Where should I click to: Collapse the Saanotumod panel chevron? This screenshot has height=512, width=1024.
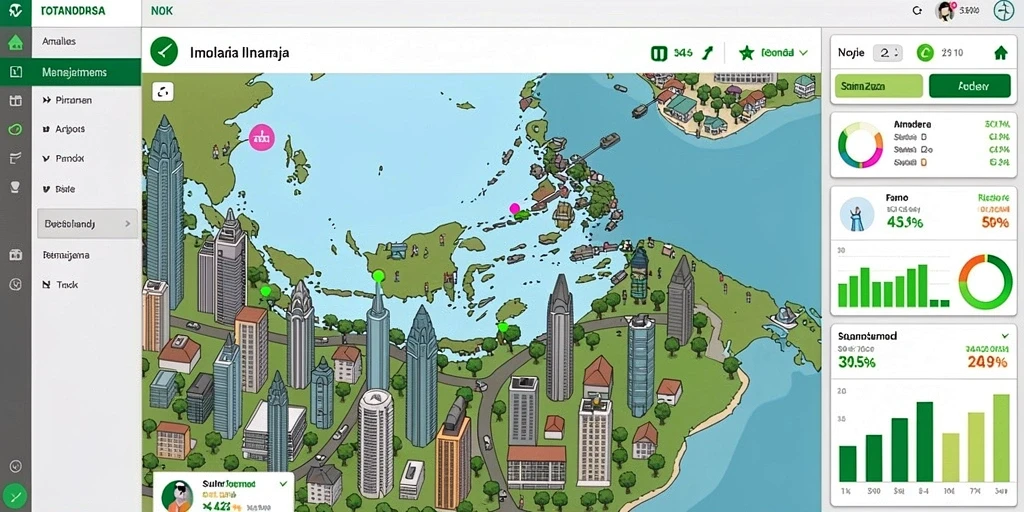(1004, 336)
